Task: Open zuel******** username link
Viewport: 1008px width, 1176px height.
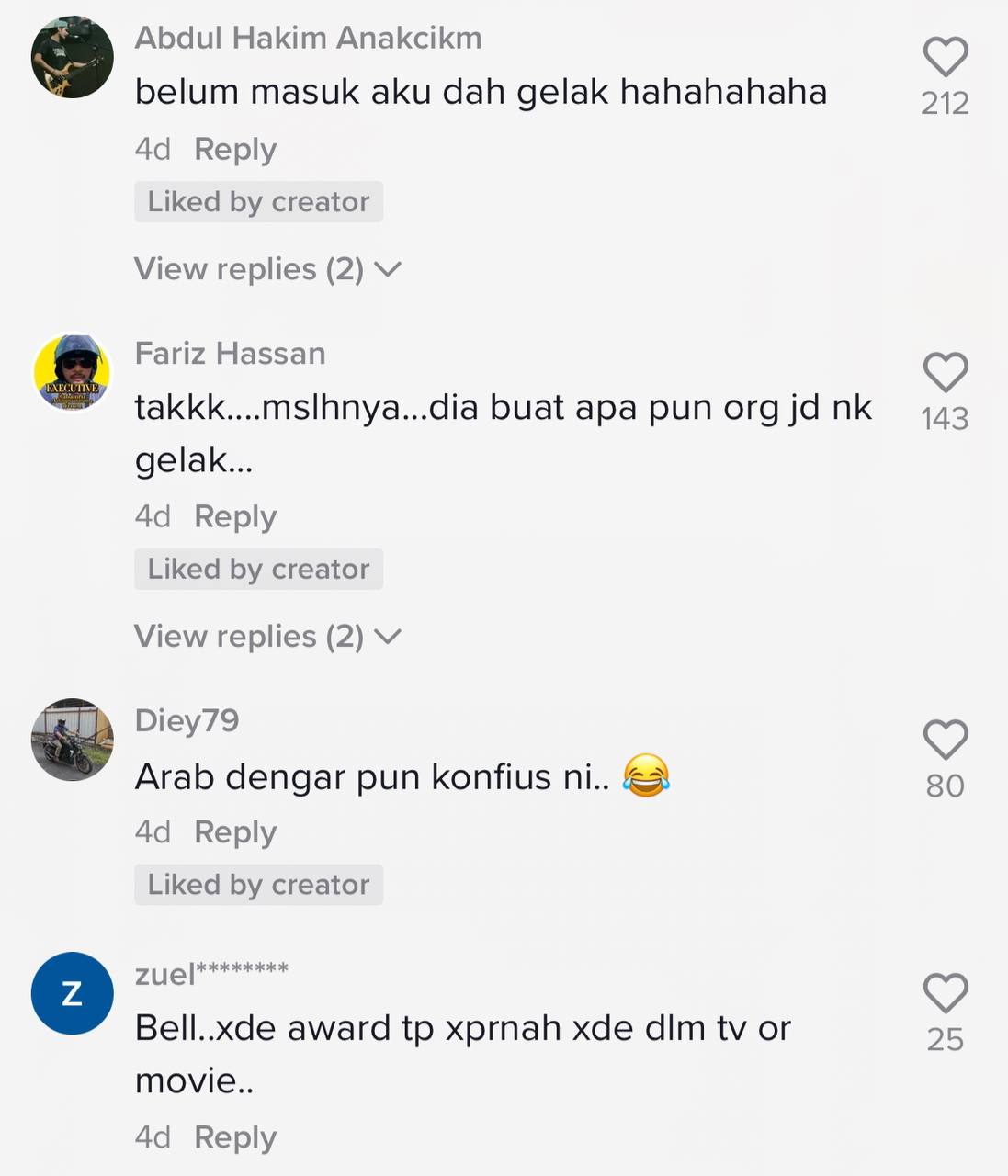Action: pyautogui.click(x=211, y=974)
